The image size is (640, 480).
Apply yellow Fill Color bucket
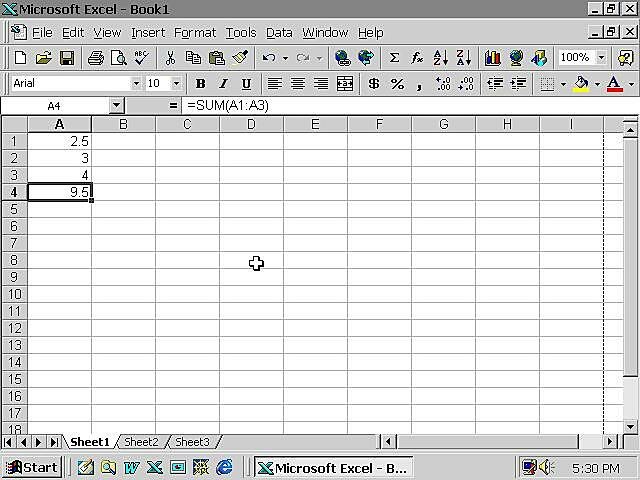tap(581, 84)
